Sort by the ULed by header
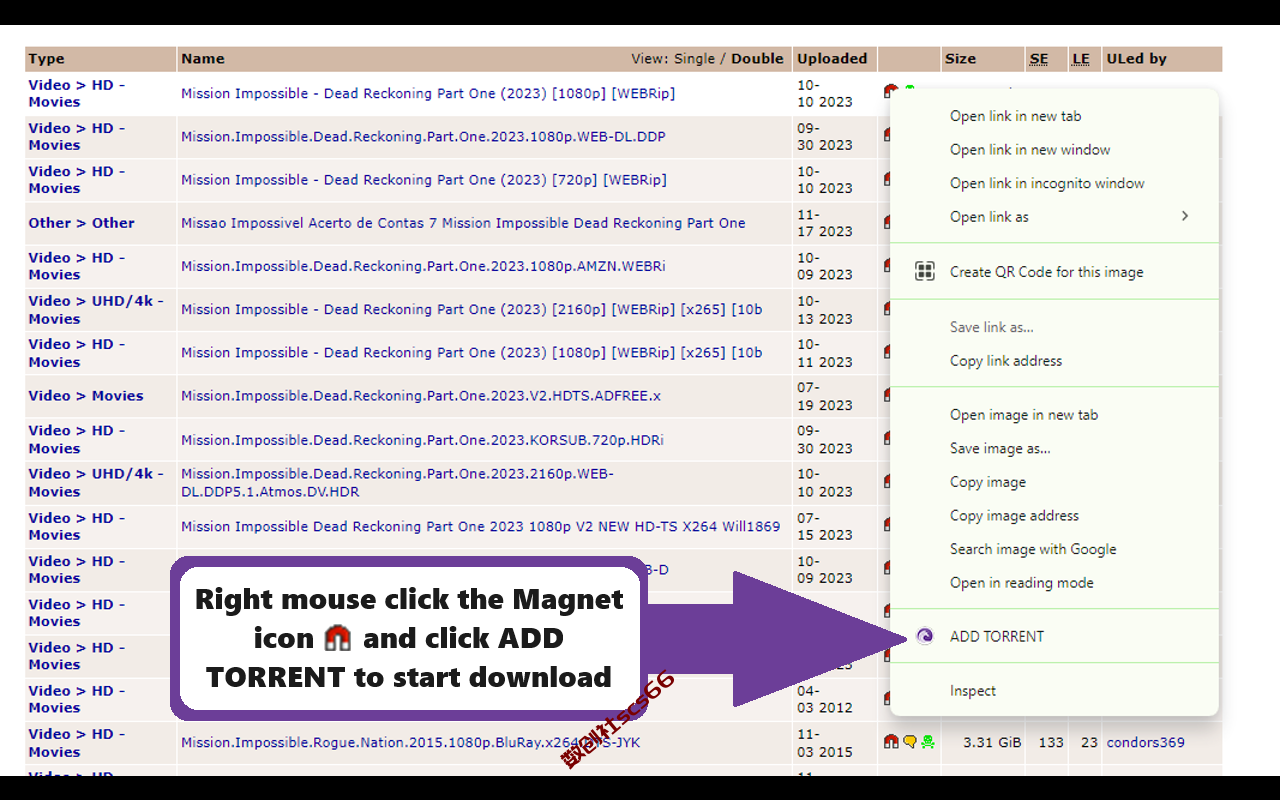The width and height of the screenshot is (1280, 800). coord(1137,59)
